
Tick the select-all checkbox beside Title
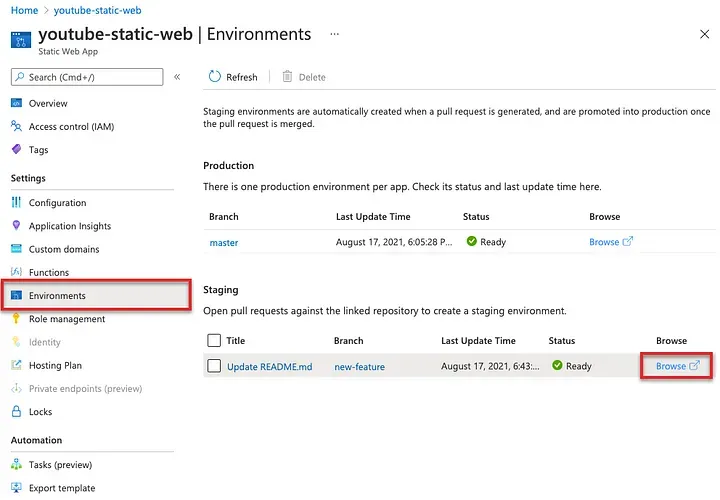click(214, 340)
